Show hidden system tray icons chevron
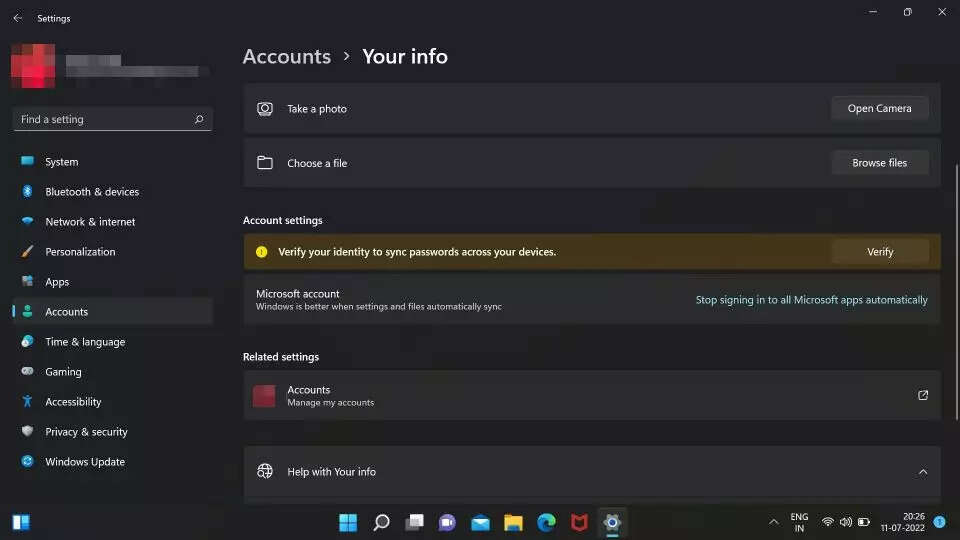The height and width of the screenshot is (540, 960). [x=773, y=522]
